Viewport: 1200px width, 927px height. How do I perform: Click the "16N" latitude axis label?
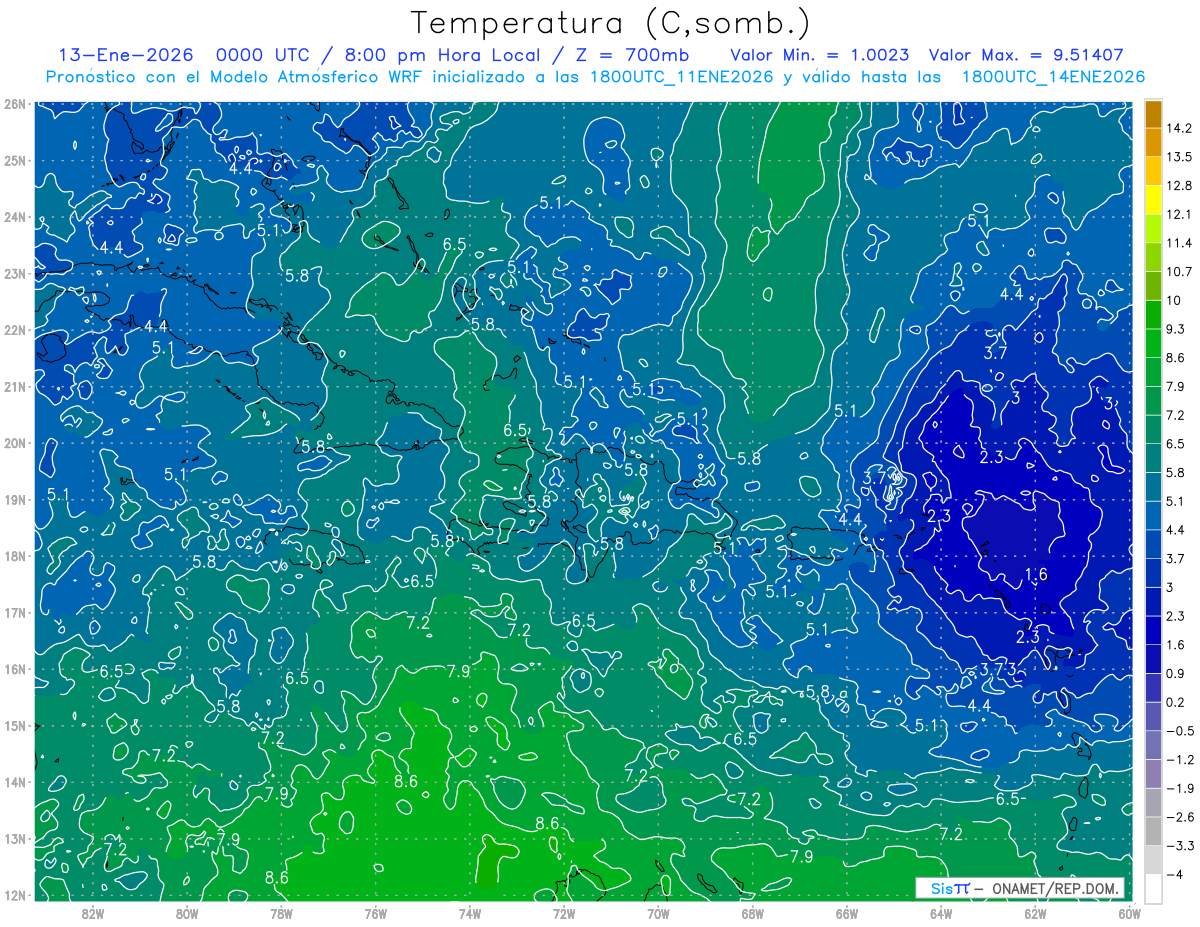[14, 669]
